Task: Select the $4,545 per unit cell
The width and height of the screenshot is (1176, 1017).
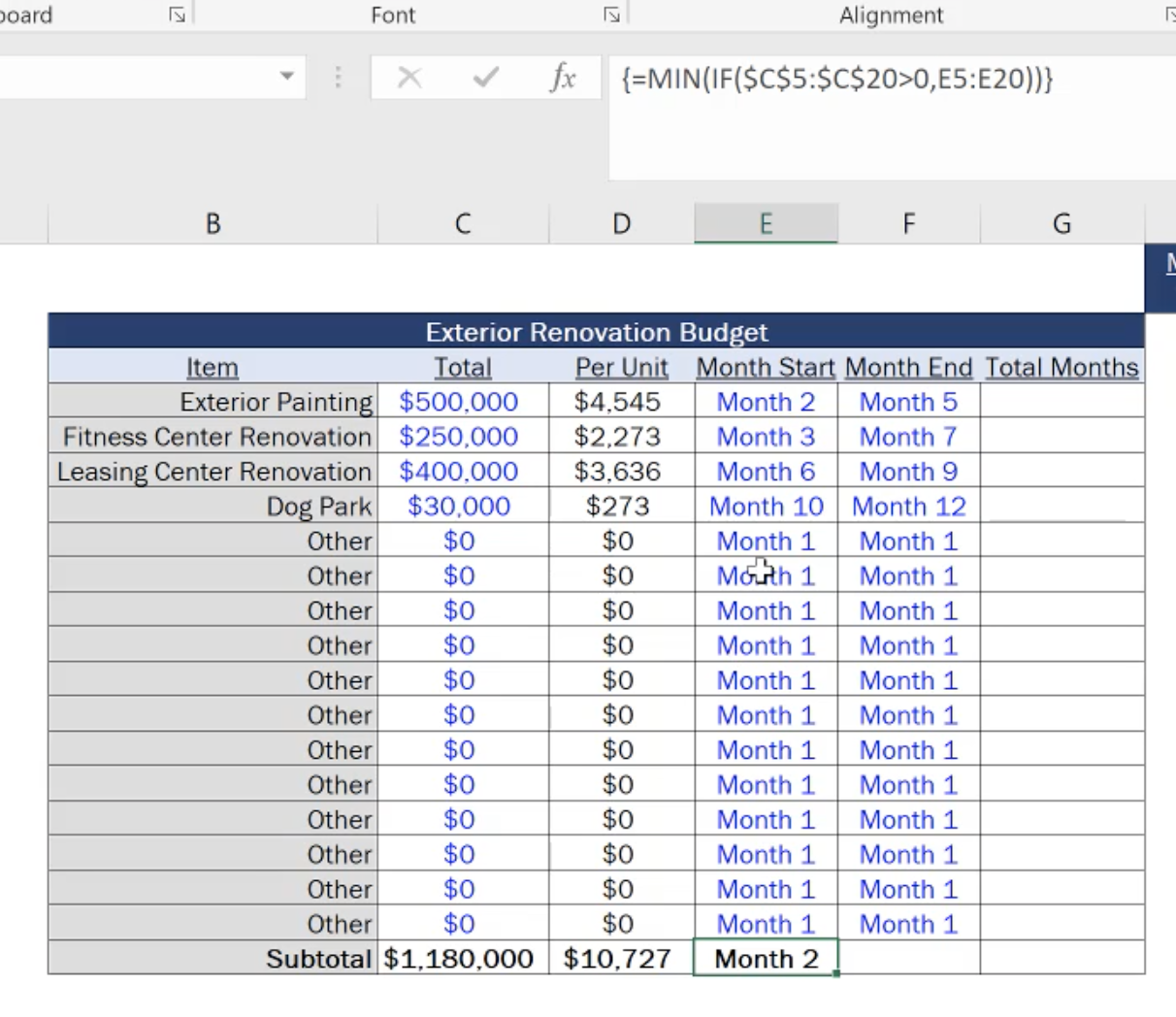Action: click(621, 402)
